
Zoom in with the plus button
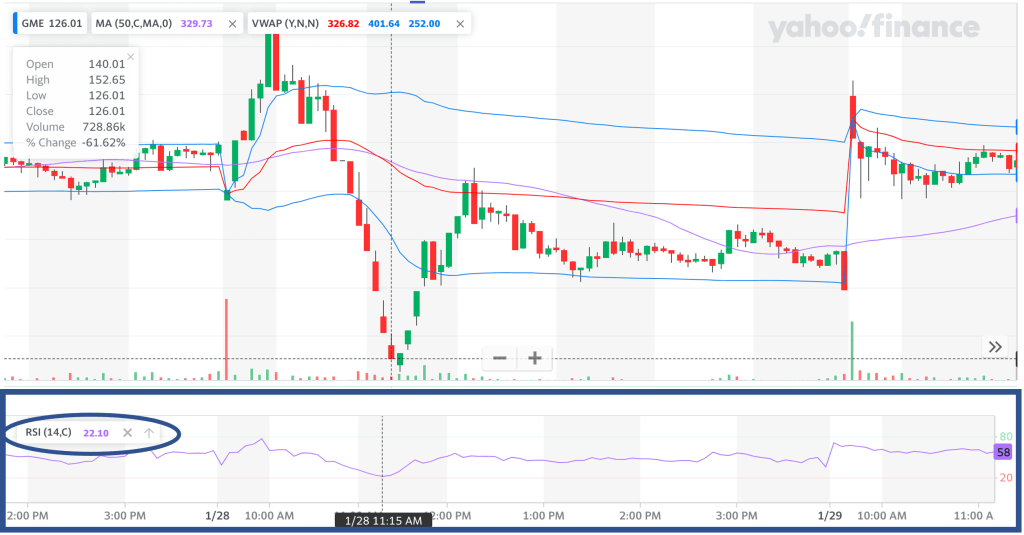click(x=535, y=358)
